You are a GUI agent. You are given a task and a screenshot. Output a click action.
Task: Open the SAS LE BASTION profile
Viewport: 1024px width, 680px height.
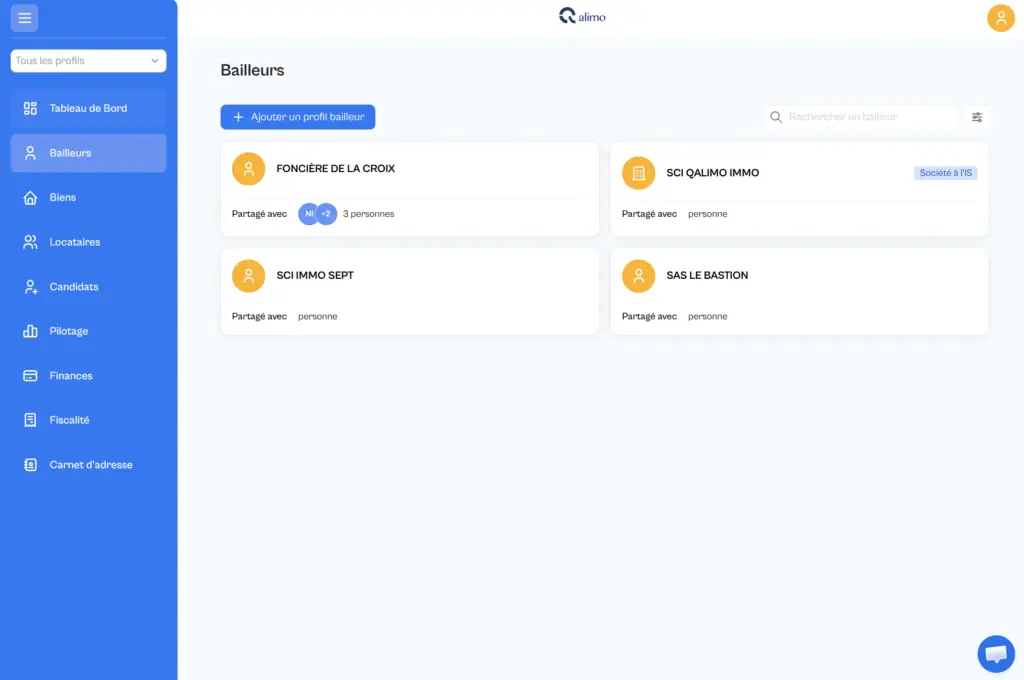coord(799,291)
